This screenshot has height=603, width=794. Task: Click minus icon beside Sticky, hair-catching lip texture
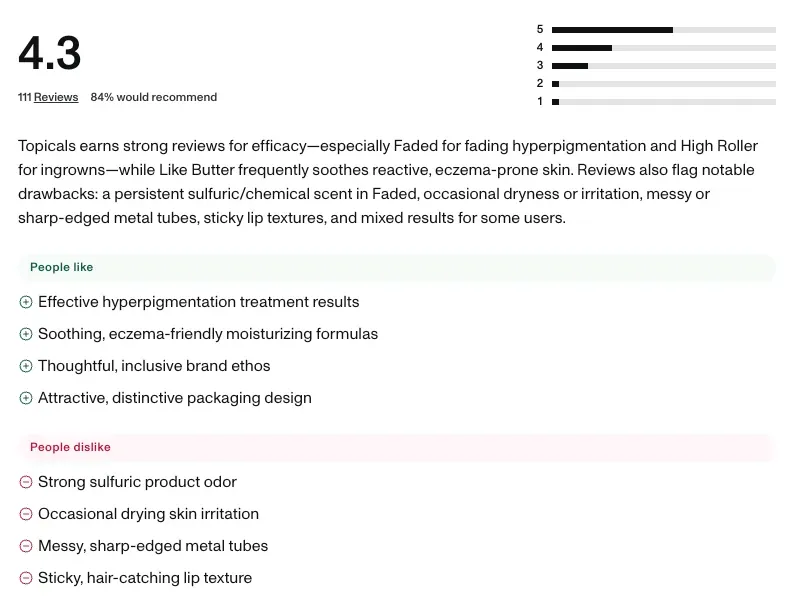[x=26, y=578]
